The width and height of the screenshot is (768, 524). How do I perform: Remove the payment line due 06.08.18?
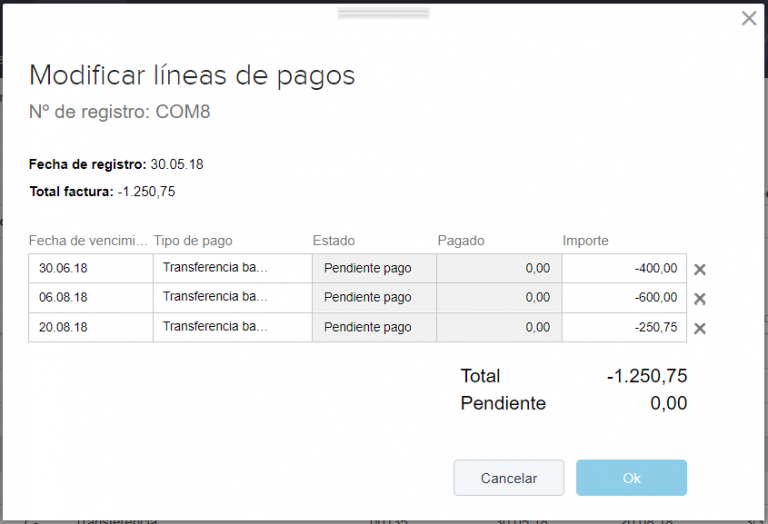pos(700,298)
